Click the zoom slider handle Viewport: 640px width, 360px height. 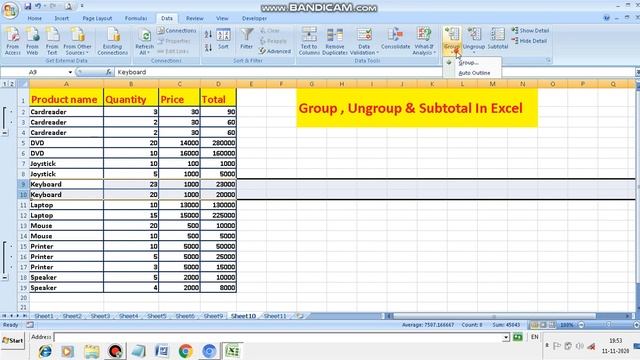[609, 325]
